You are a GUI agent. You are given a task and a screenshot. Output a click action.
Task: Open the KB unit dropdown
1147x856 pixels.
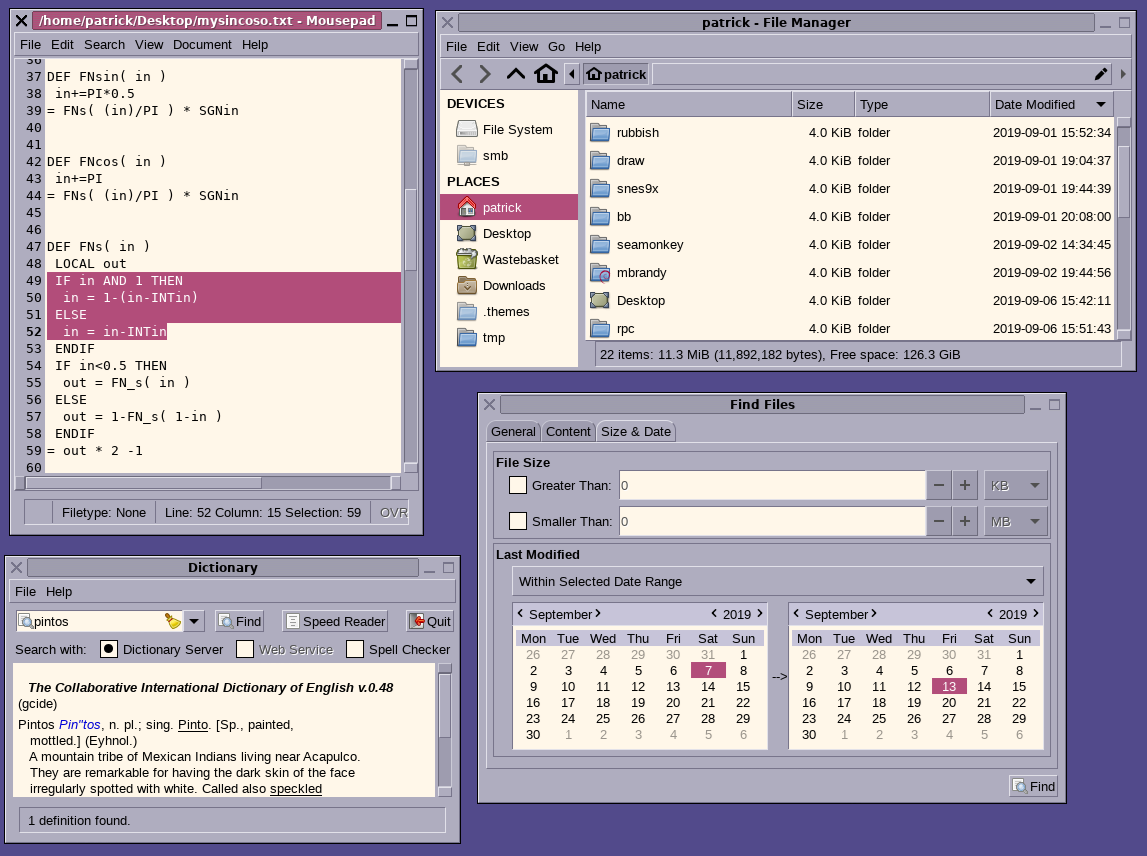tap(1015, 485)
